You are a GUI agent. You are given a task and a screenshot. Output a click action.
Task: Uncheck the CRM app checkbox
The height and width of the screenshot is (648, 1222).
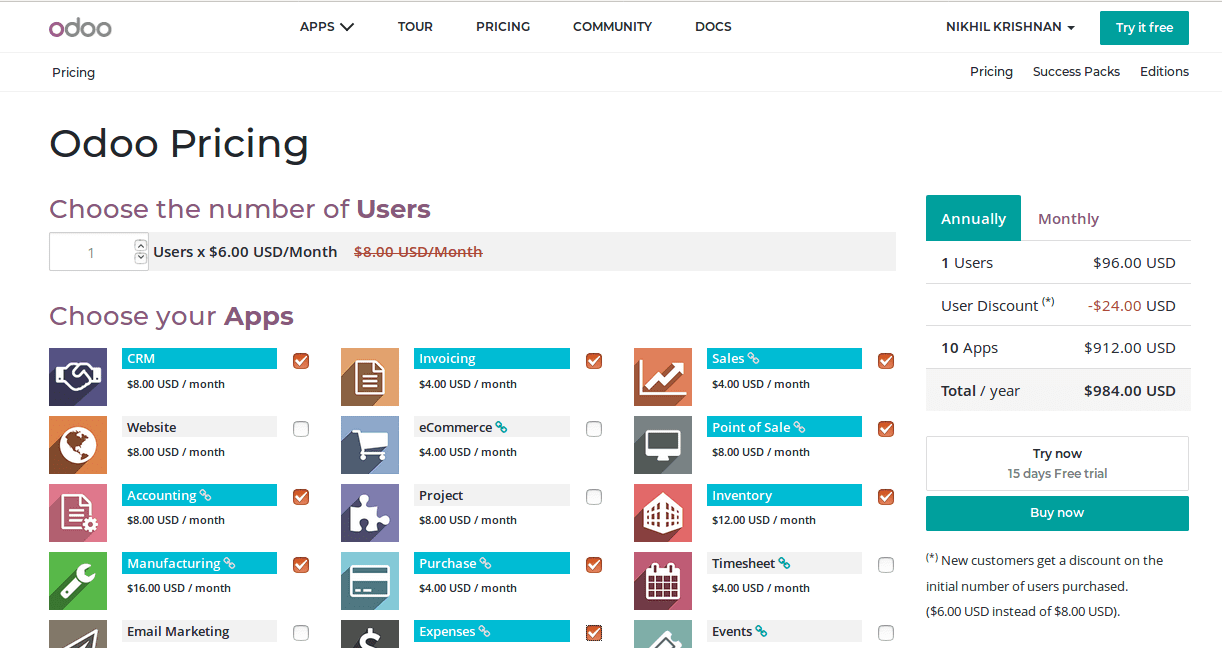(301, 361)
